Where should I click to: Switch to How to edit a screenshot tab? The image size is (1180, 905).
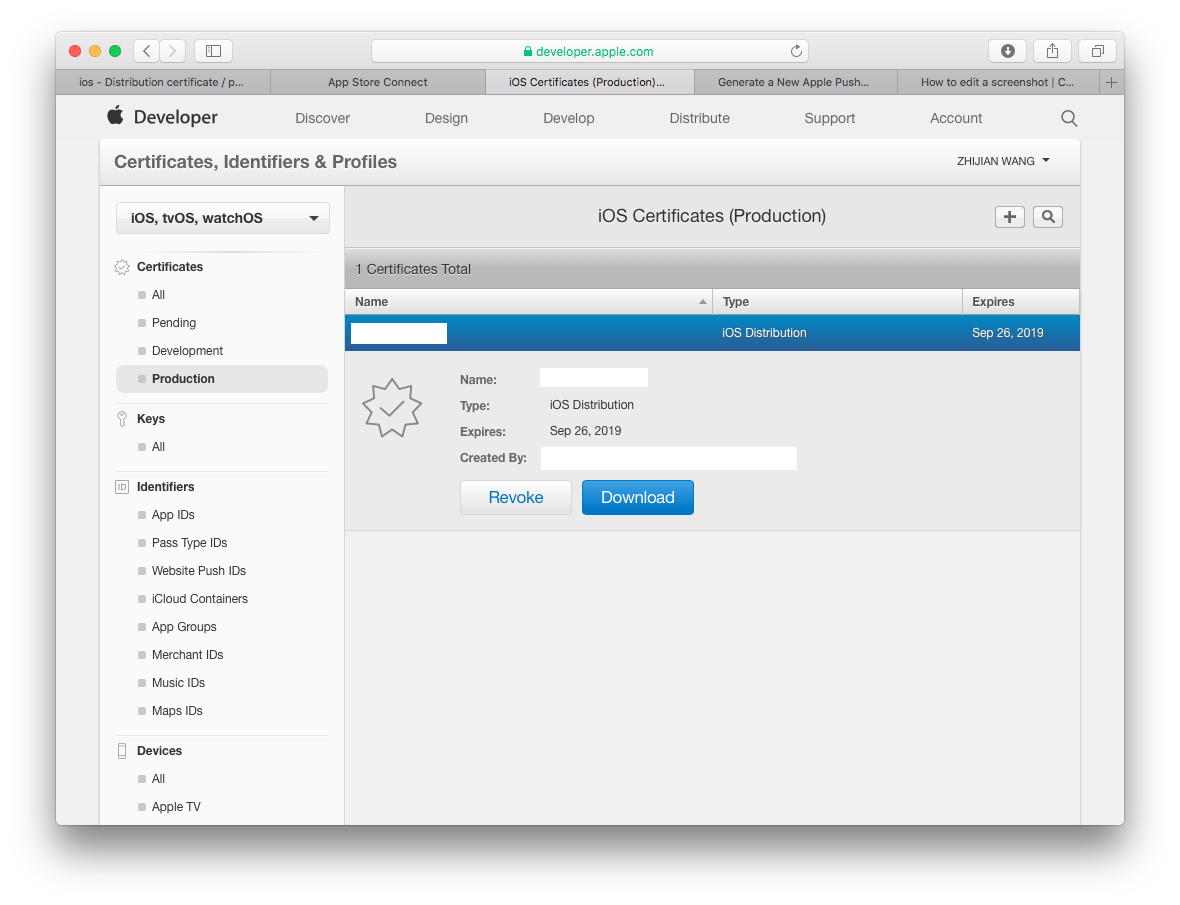point(997,82)
